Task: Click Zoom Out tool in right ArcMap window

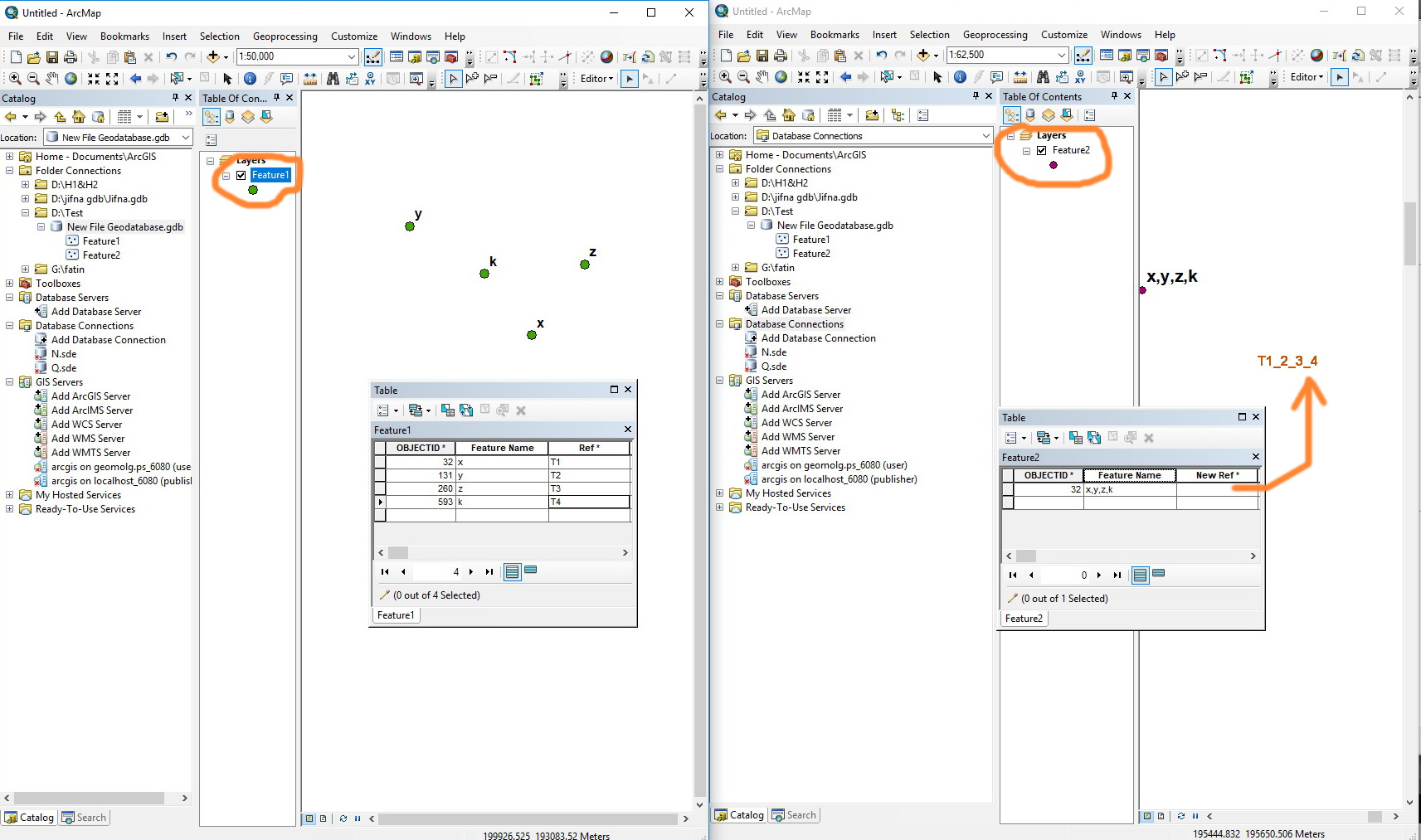Action: coord(743,77)
